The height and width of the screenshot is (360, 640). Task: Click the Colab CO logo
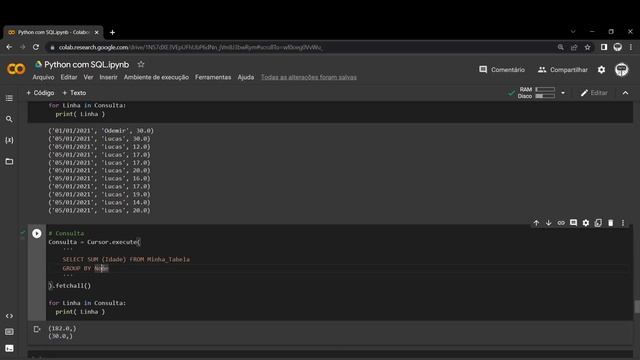pyautogui.click(x=16, y=69)
